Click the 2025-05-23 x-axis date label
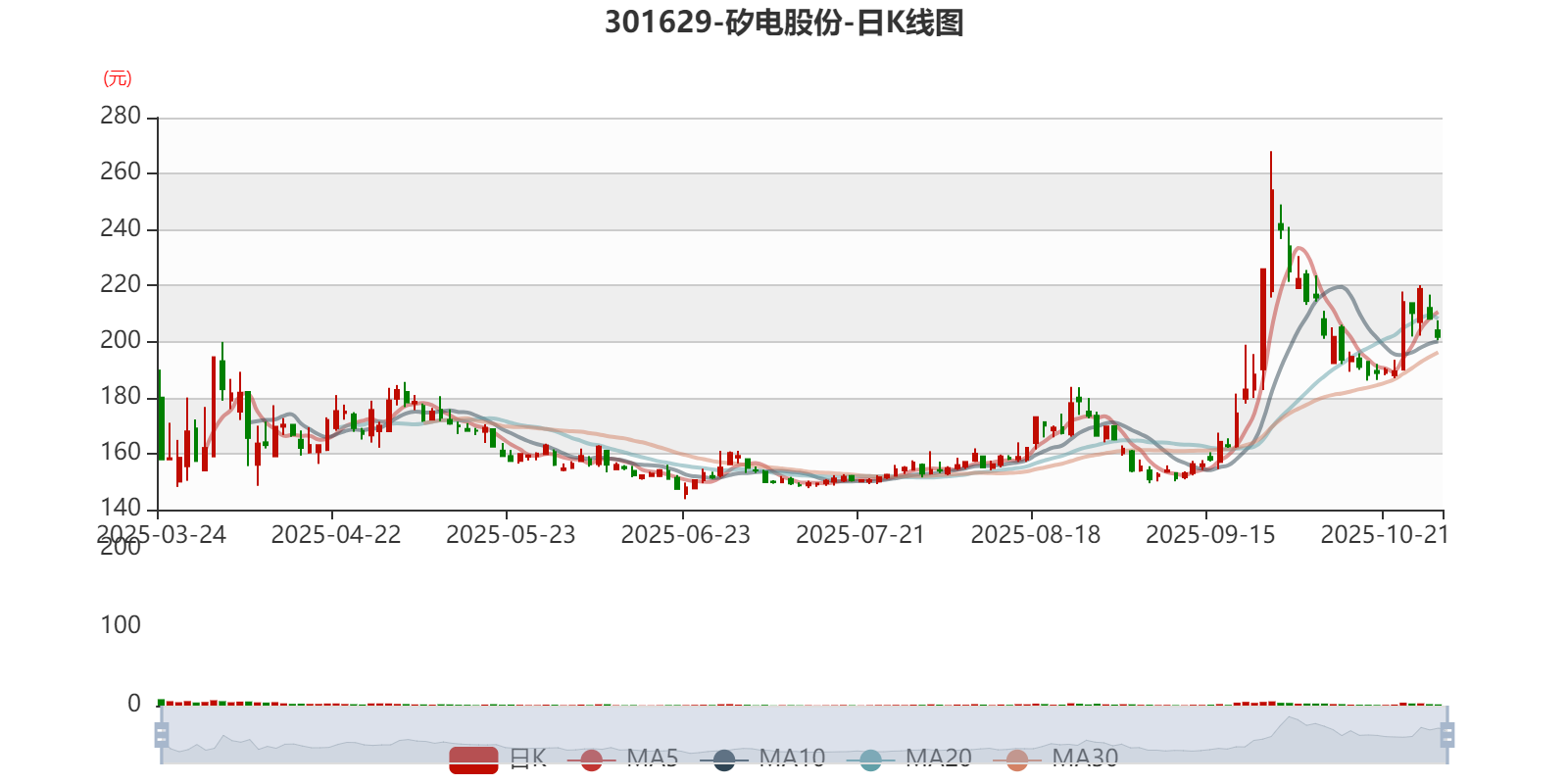This screenshot has height=784, width=1568. pyautogui.click(x=511, y=534)
